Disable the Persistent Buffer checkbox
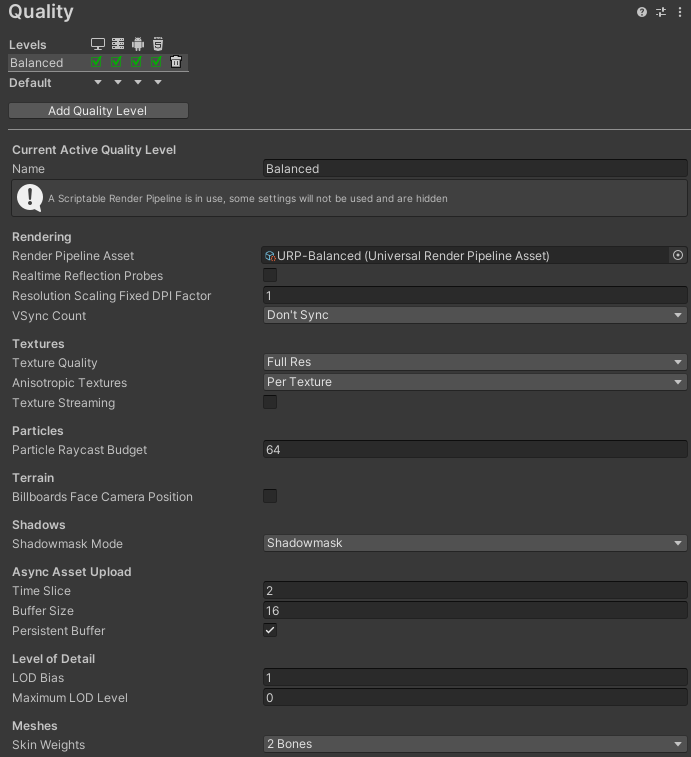 [x=270, y=630]
